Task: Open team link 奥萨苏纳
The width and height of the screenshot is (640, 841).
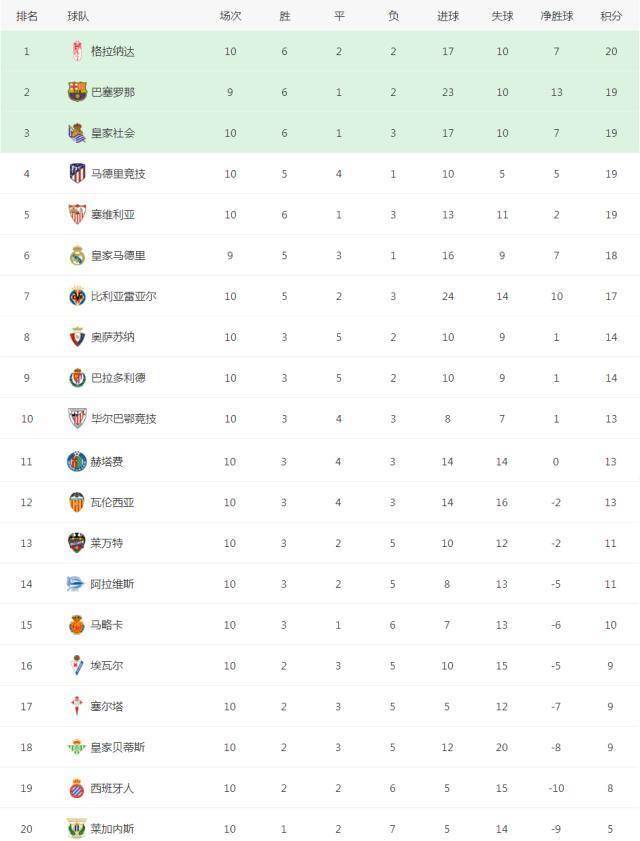Action: [x=112, y=337]
